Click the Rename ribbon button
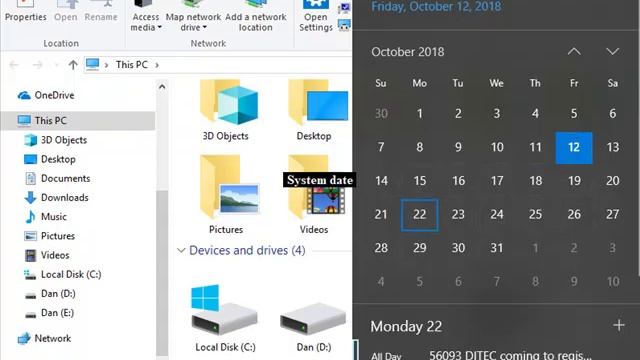The height and width of the screenshot is (360, 640). pos(101,11)
